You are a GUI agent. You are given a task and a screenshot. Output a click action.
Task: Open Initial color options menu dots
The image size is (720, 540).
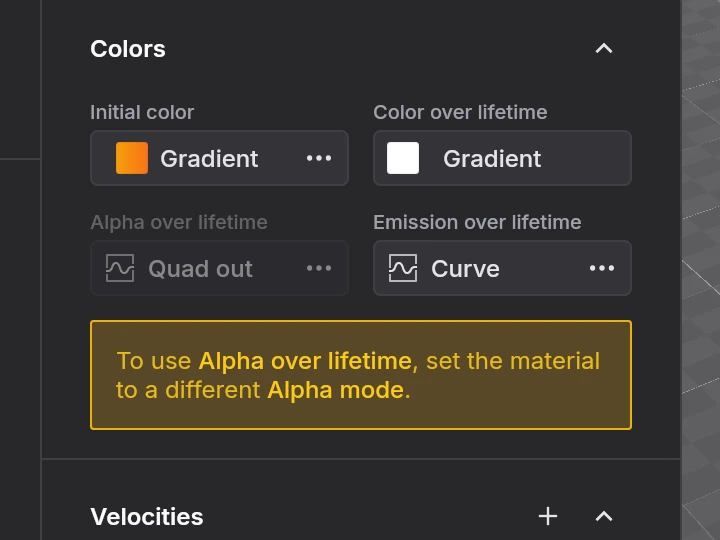(319, 158)
